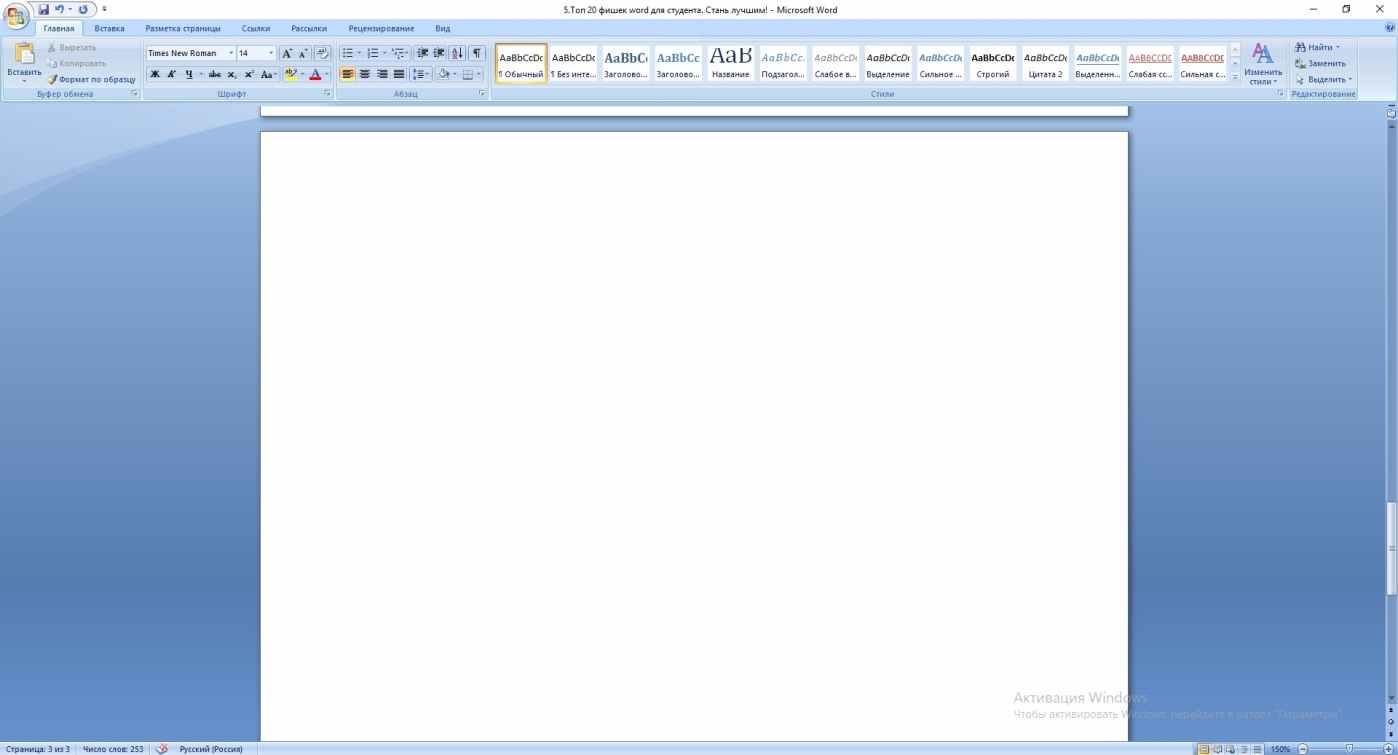
Task: Open the change case Aa dropdown
Action: (268, 74)
